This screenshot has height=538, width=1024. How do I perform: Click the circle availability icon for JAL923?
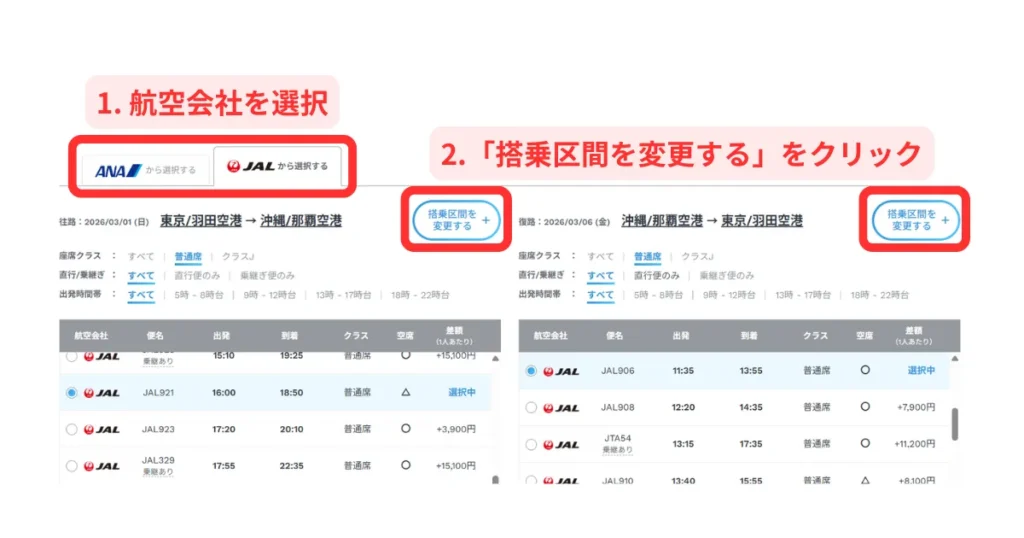405,429
